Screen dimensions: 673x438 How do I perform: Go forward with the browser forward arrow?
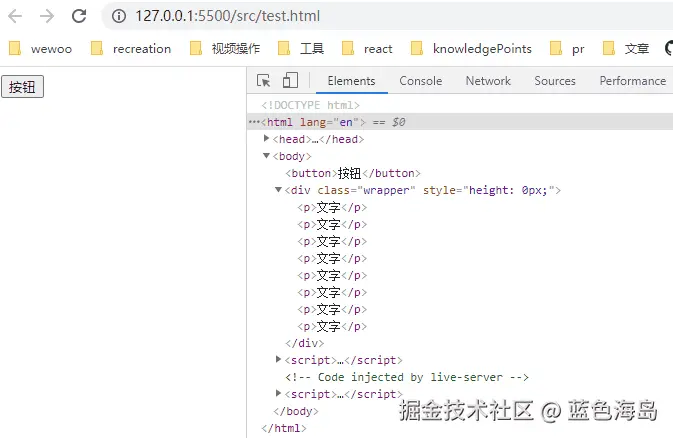tap(47, 16)
